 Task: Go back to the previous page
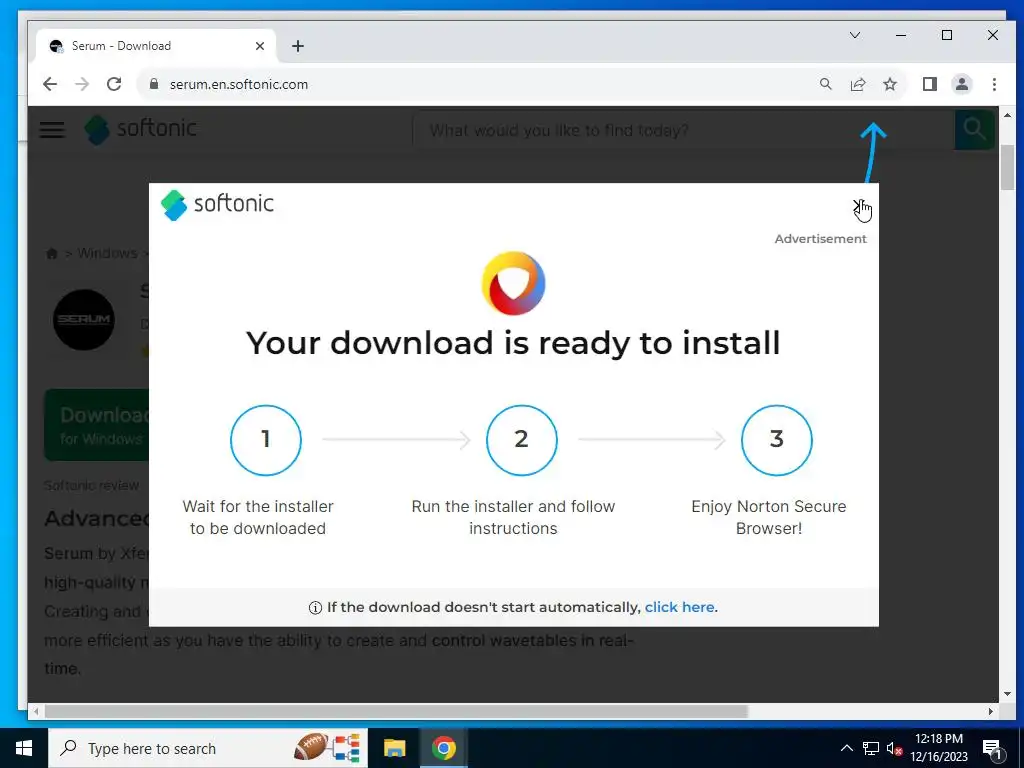50,84
